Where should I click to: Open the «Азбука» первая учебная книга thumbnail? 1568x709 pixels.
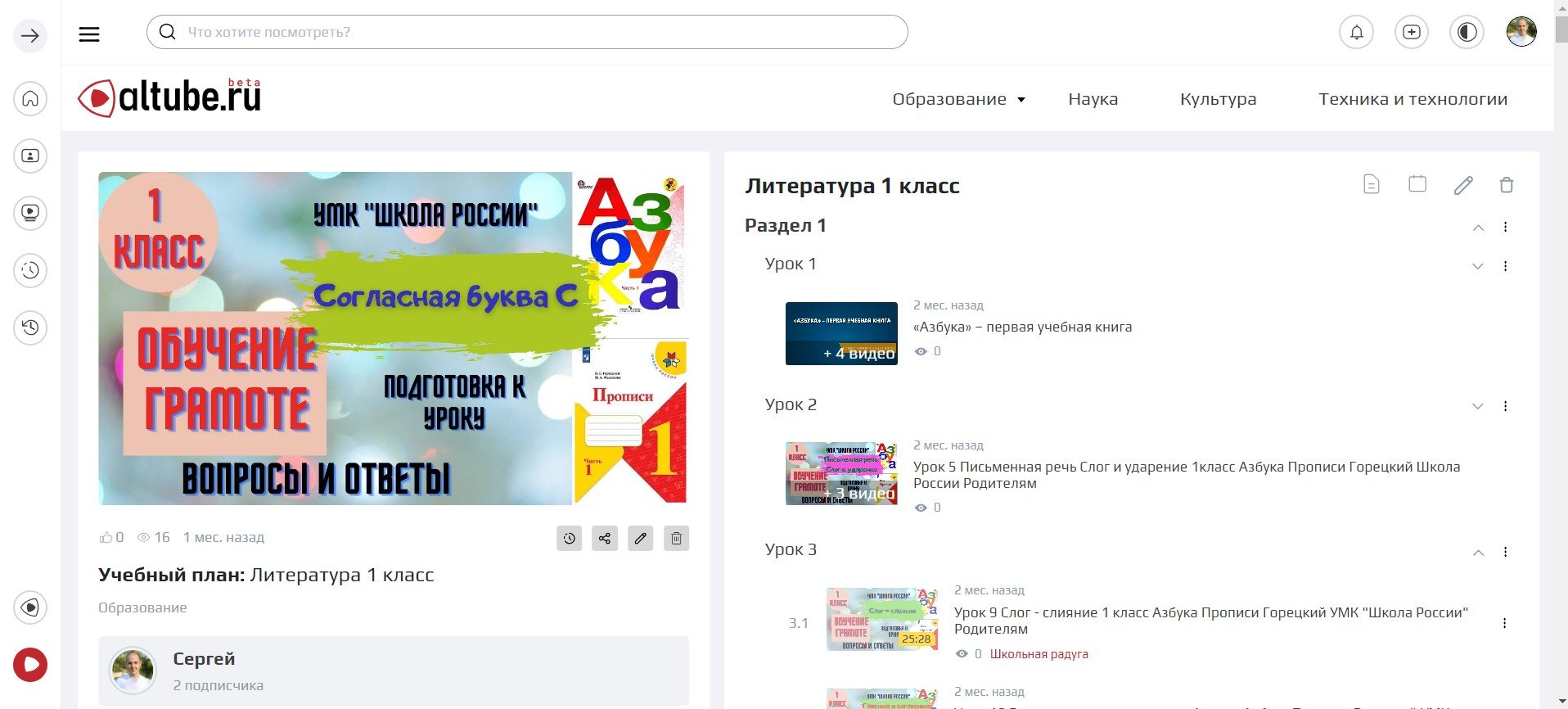tap(841, 333)
